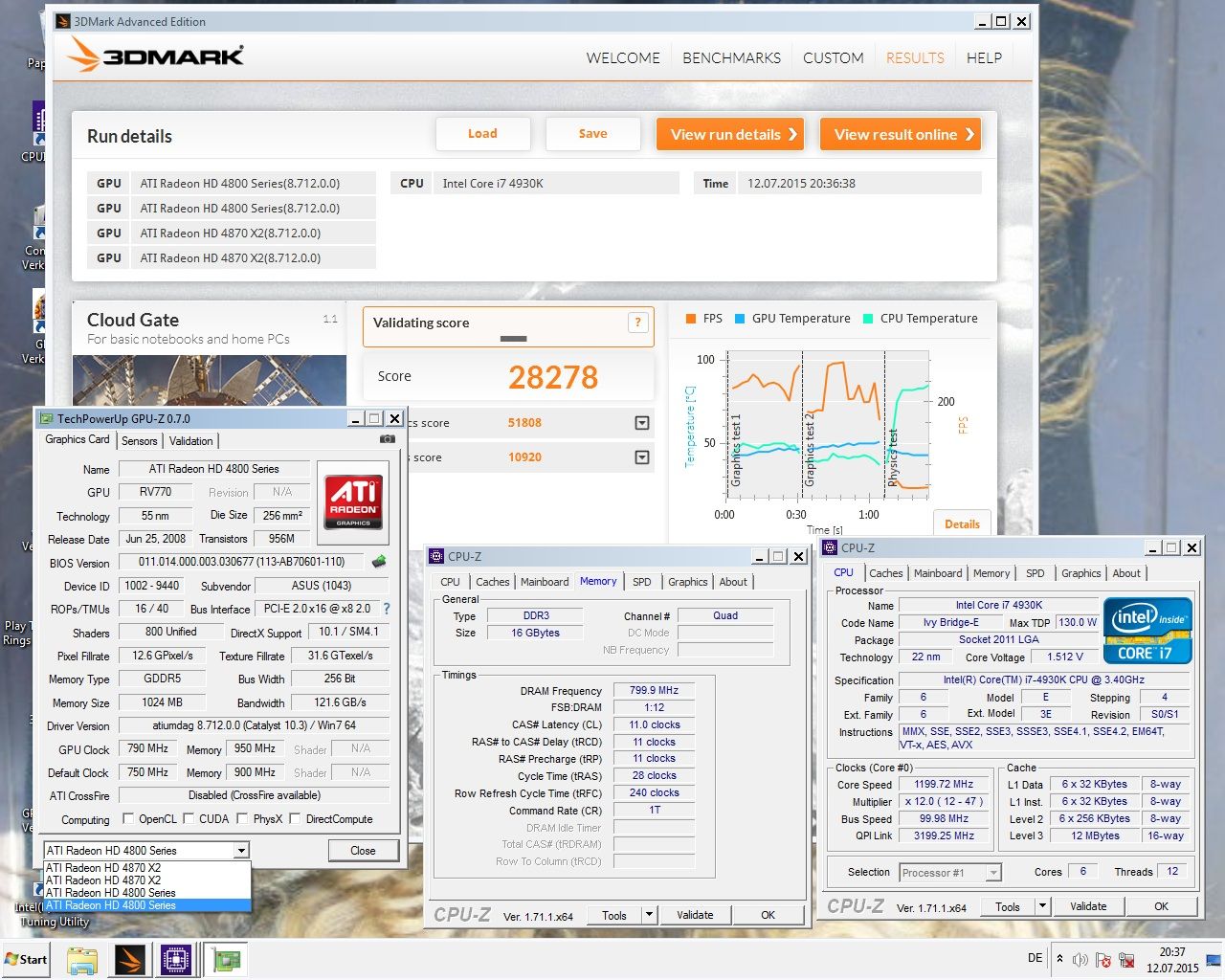Enable the PhysX checkbox
The height and width of the screenshot is (980, 1225).
tap(242, 818)
